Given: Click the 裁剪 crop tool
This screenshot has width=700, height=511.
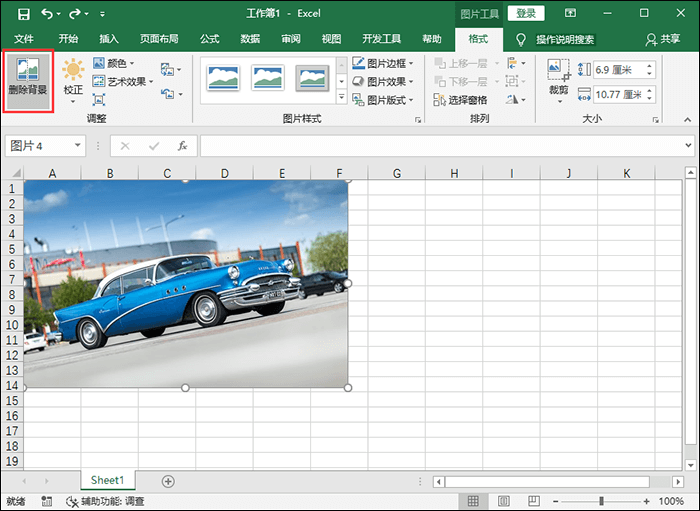Looking at the screenshot, I should tap(558, 80).
